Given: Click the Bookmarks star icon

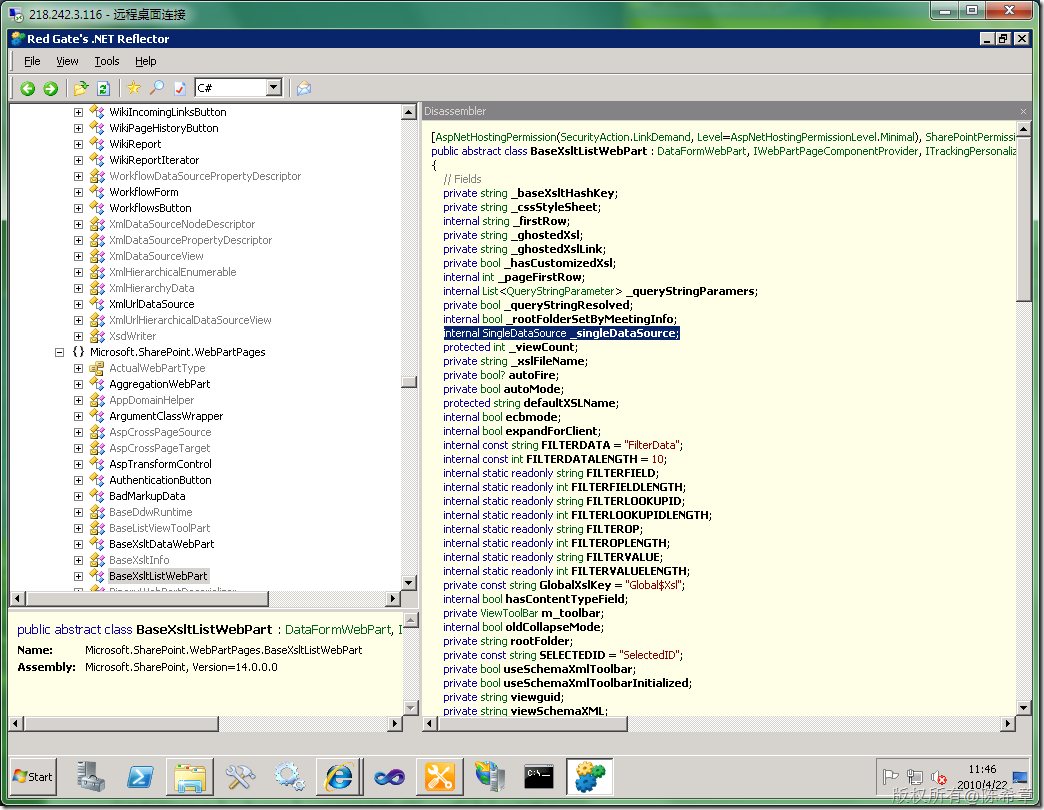Looking at the screenshot, I should [x=134, y=88].
